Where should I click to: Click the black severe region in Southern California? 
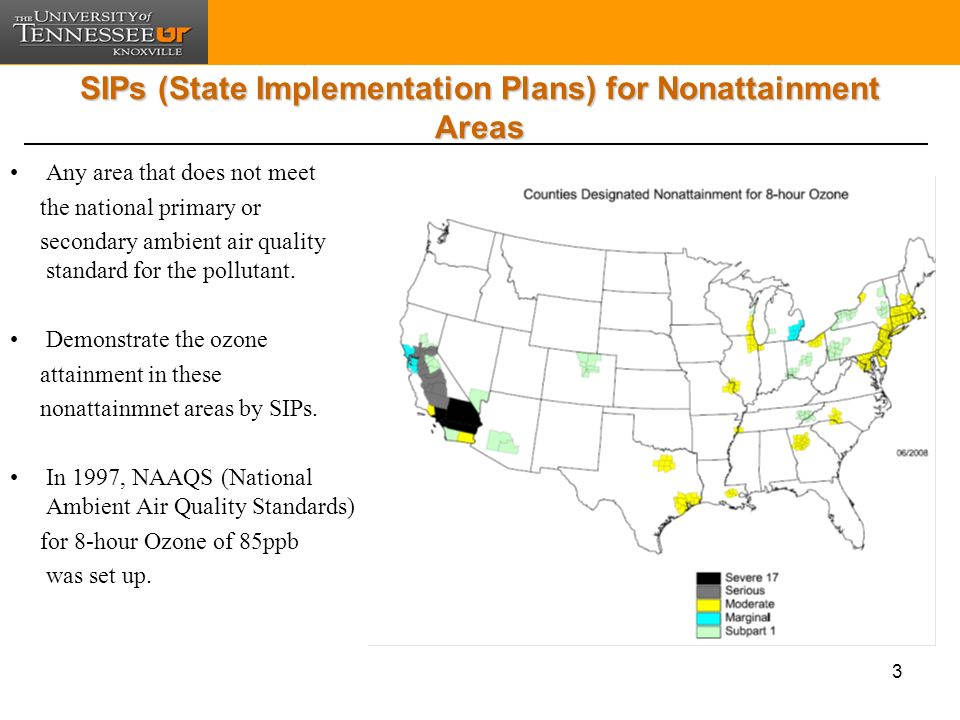460,415
